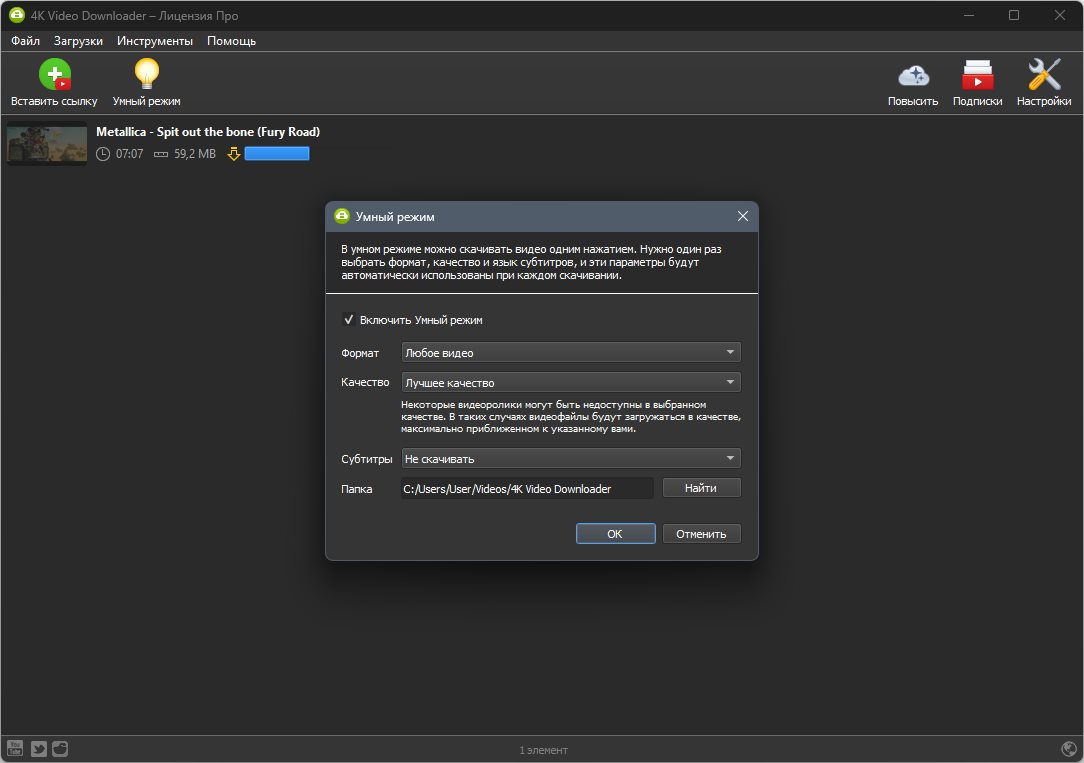Click the Вставить ссылку paste link icon
The height and width of the screenshot is (763, 1084).
55,75
